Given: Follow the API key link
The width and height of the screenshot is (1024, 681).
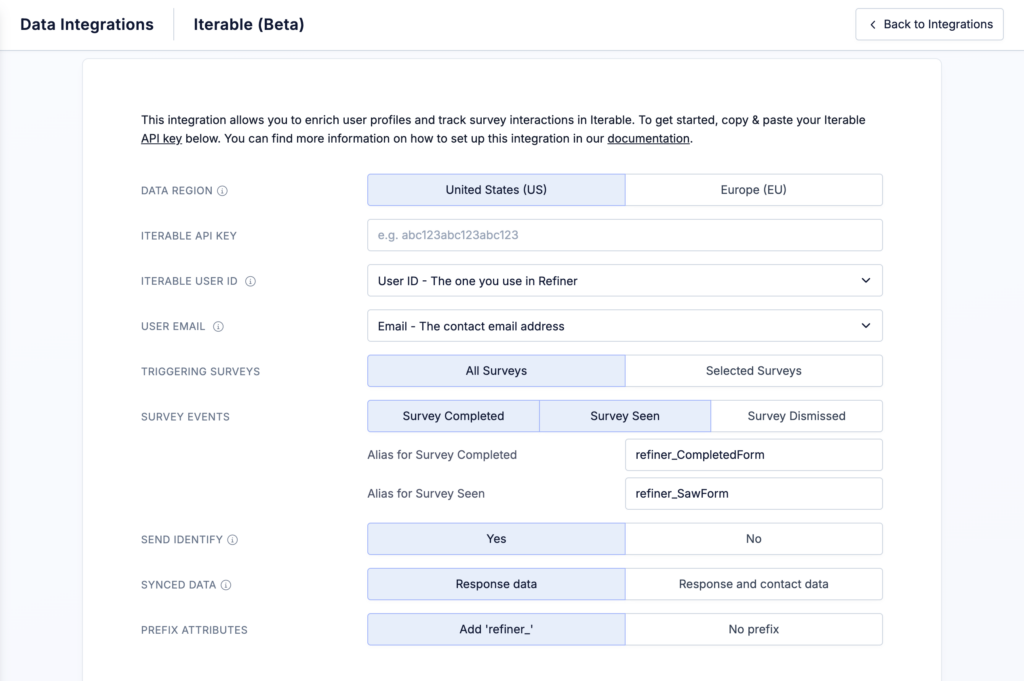Looking at the screenshot, I should tap(161, 139).
